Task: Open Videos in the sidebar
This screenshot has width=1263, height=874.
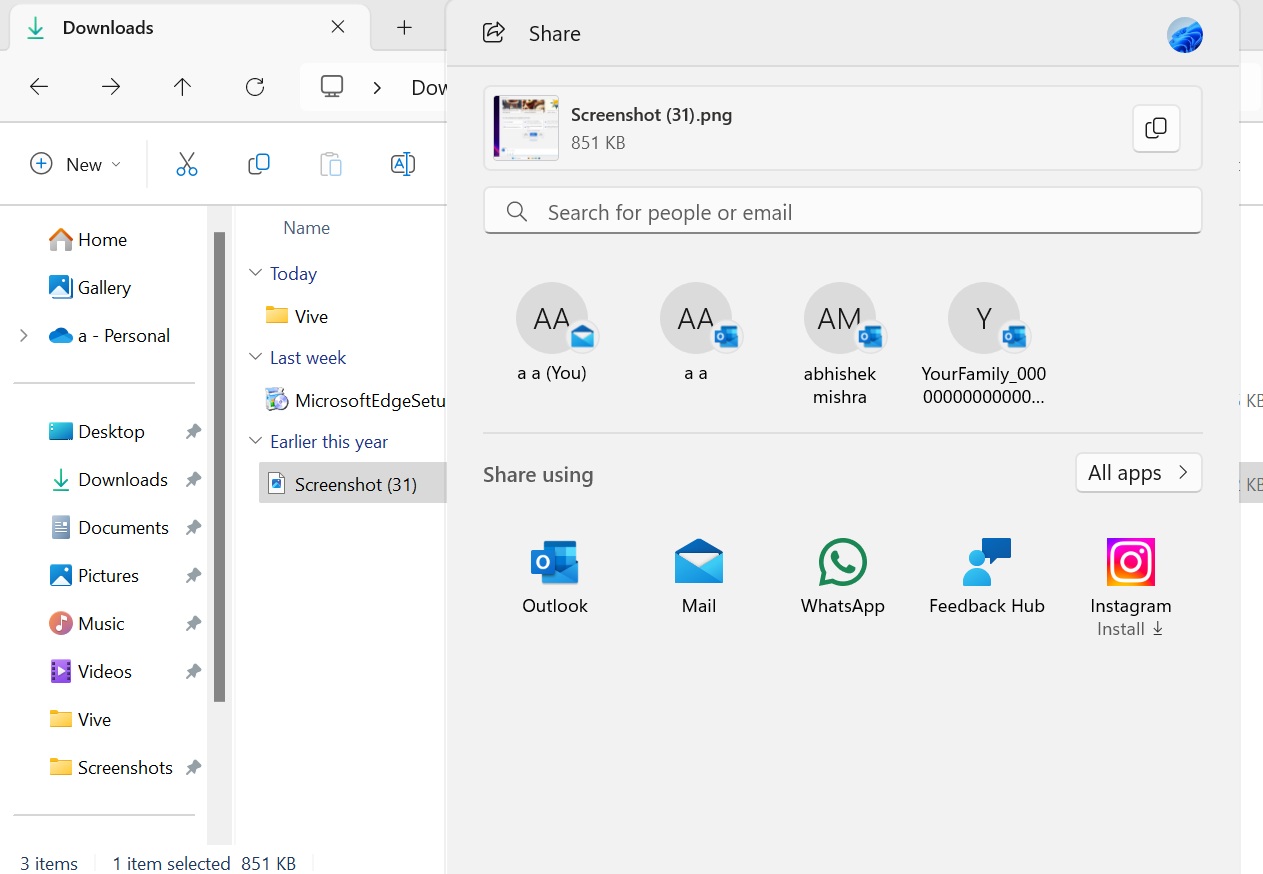Action: coord(91,672)
